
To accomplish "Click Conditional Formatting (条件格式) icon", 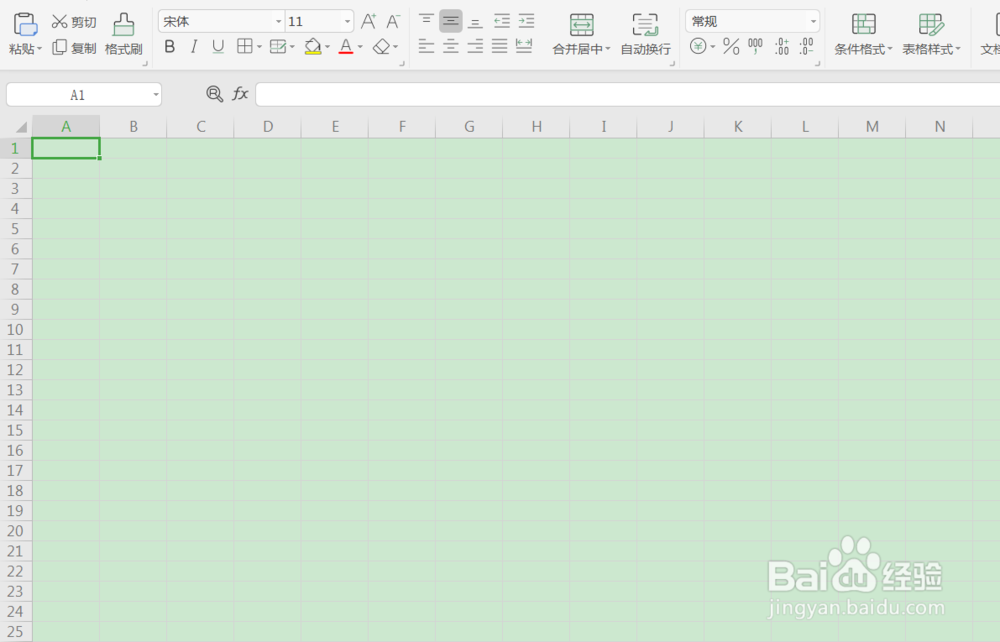I will coord(864,24).
